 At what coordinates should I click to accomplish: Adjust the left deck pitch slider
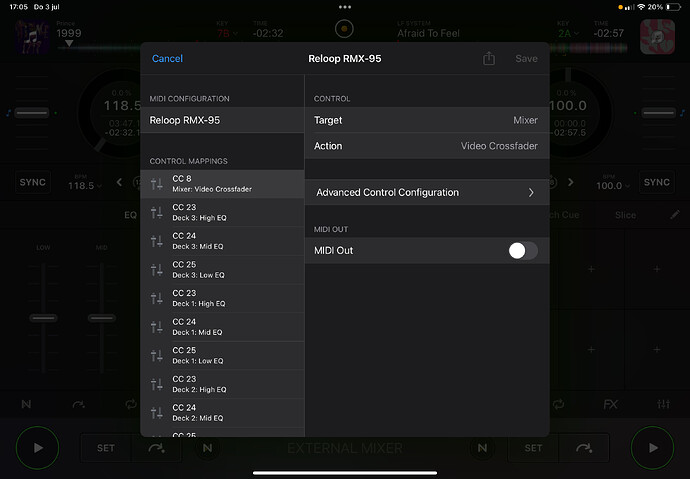pos(32,113)
